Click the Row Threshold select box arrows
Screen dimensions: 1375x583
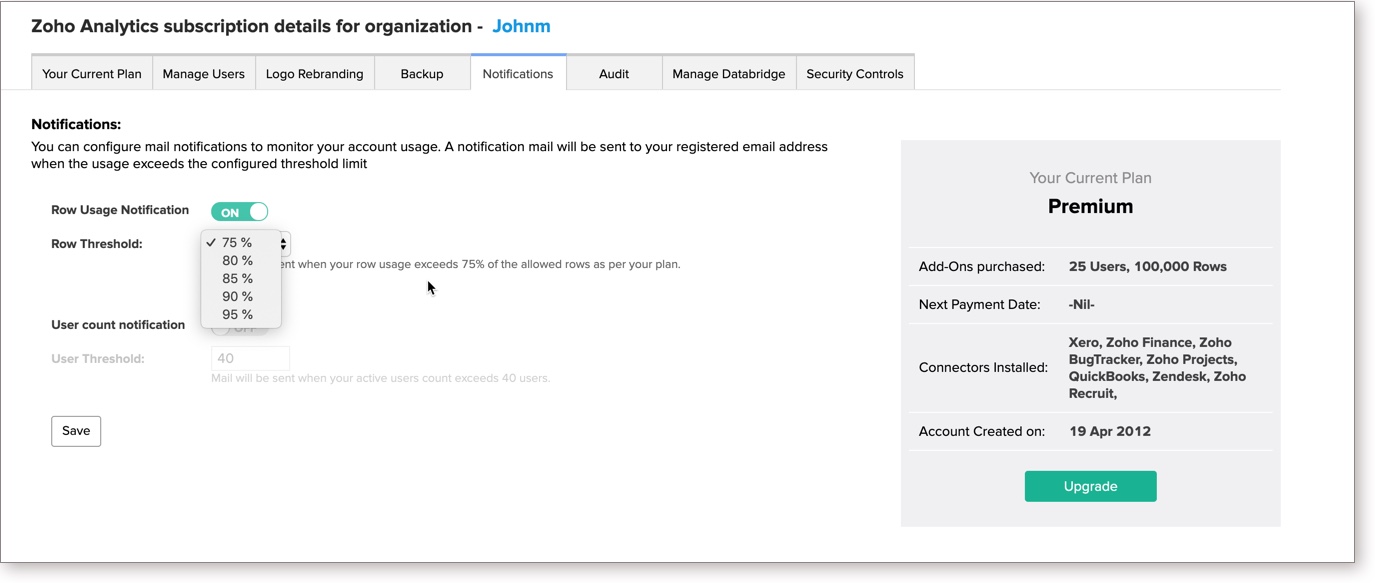click(x=285, y=244)
